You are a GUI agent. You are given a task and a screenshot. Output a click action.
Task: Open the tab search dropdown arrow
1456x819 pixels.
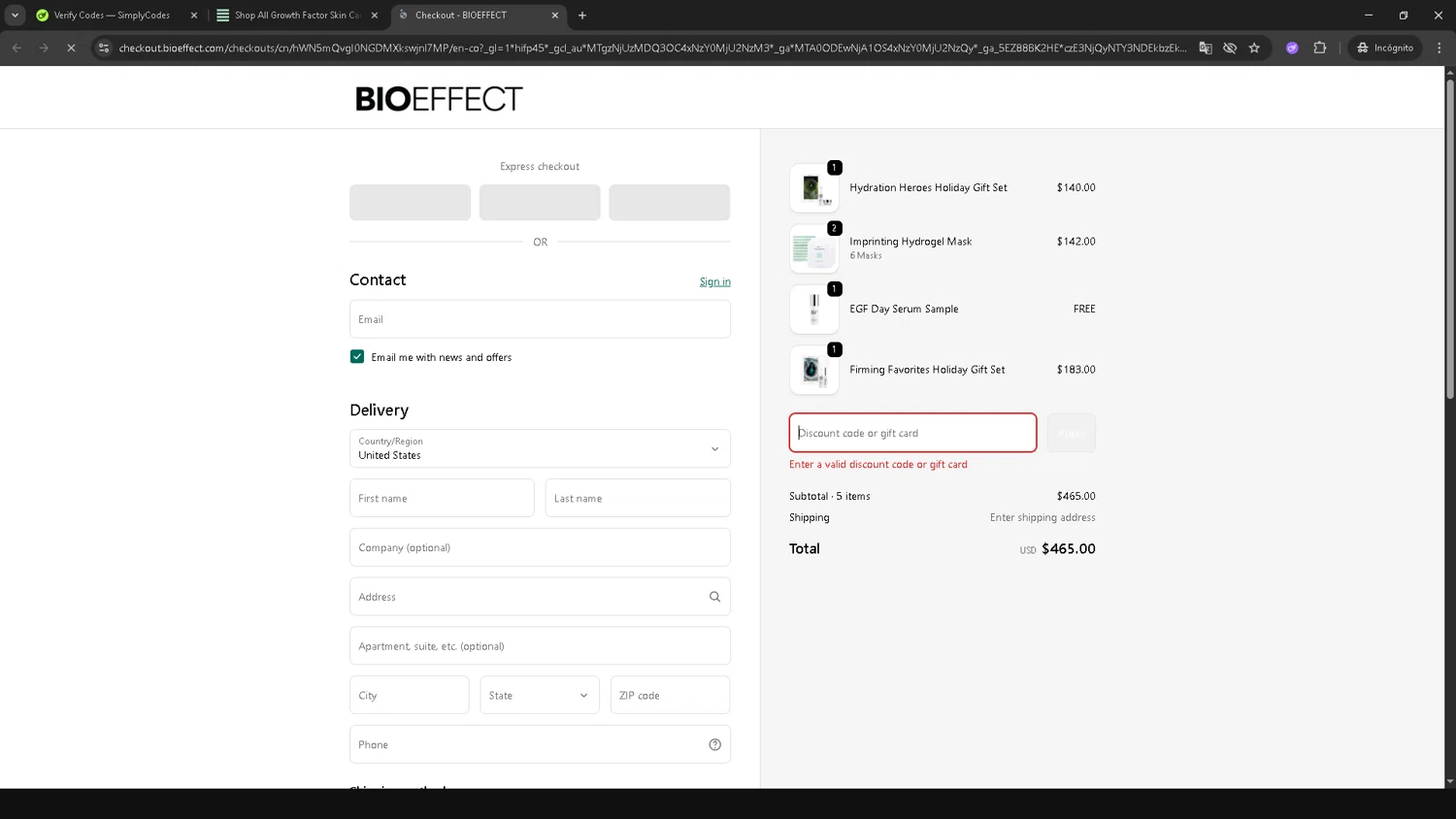(x=15, y=16)
